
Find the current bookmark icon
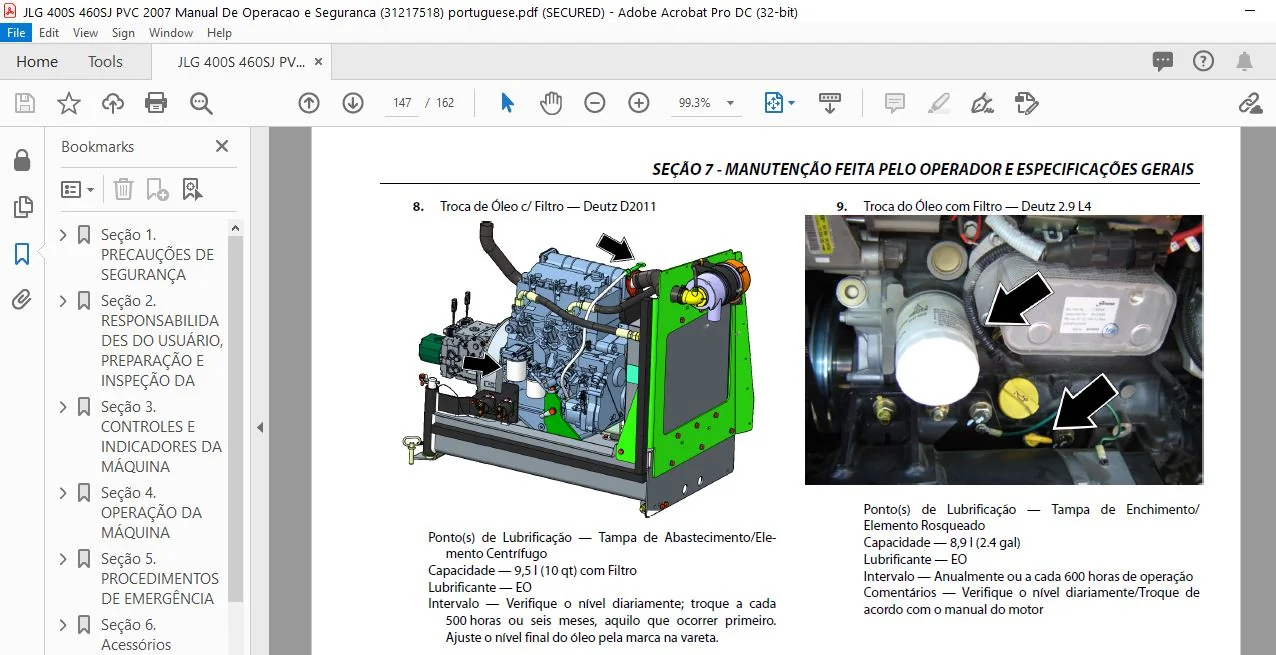[x=192, y=189]
